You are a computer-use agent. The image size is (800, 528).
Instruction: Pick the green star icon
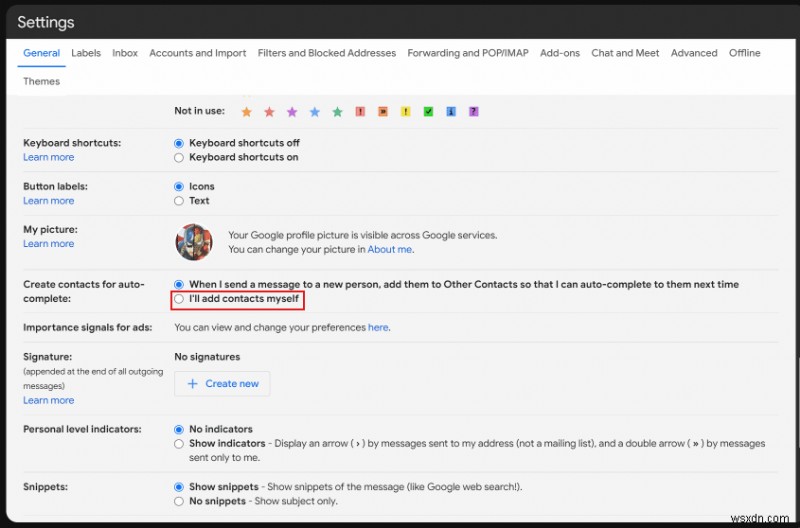coord(338,112)
